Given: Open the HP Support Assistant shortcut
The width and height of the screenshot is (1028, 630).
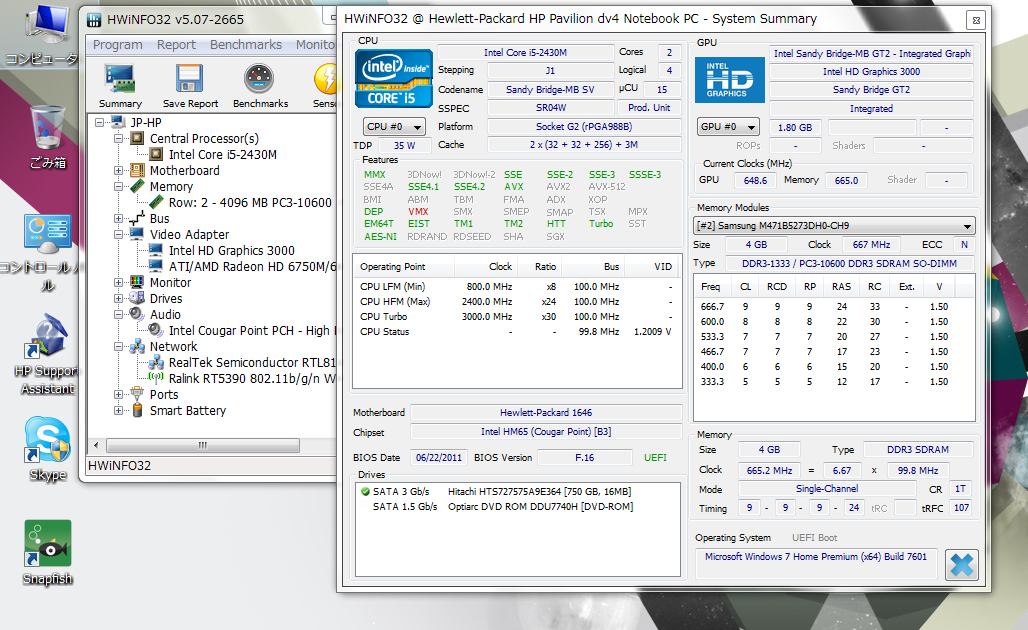Looking at the screenshot, I should (46, 354).
